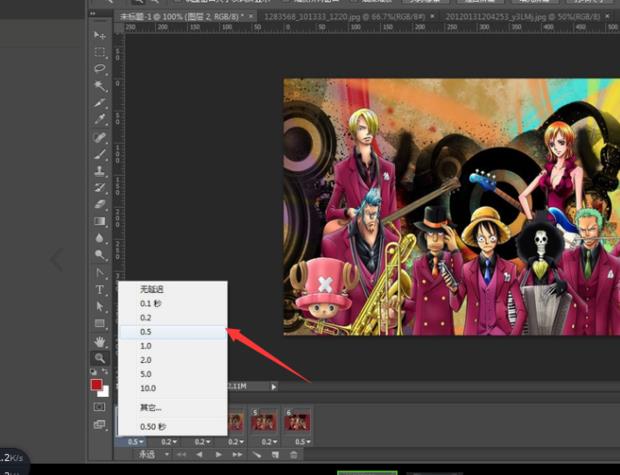Choose 其它... in the delay menu
Screen dimensions: 620x475
(151, 407)
